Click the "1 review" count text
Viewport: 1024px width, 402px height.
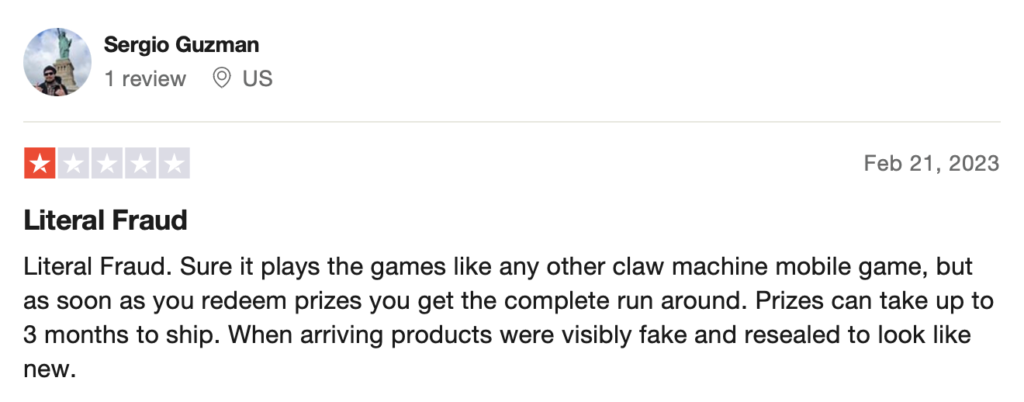pyautogui.click(x=145, y=79)
